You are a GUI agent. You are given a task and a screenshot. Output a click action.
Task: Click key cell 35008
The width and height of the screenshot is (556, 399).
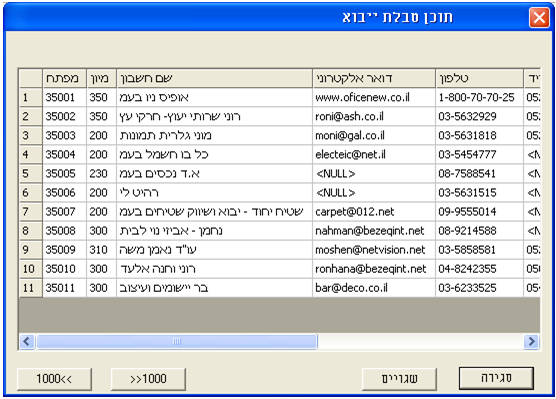click(x=65, y=231)
